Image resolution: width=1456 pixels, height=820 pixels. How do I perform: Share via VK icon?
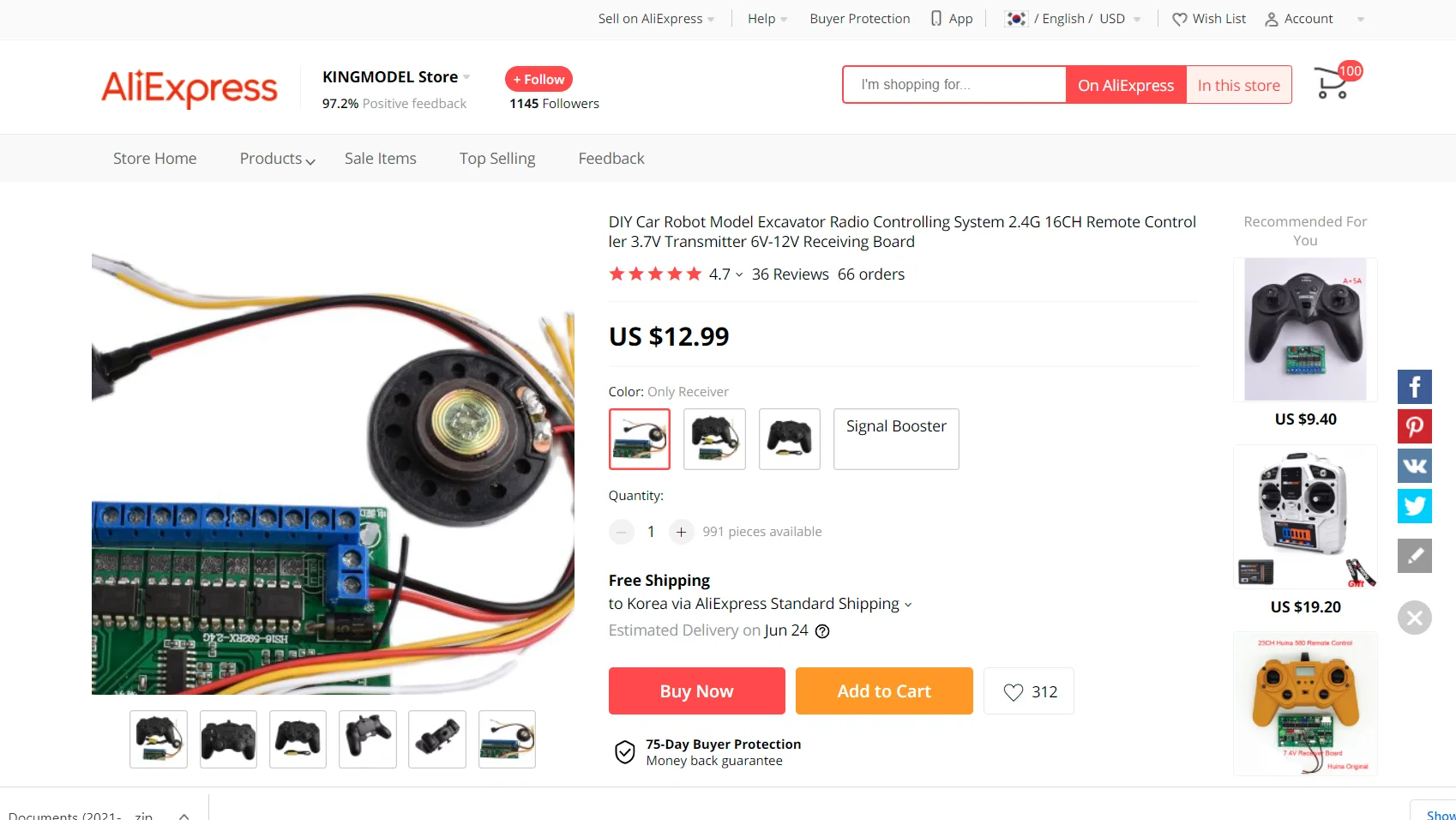(x=1414, y=466)
